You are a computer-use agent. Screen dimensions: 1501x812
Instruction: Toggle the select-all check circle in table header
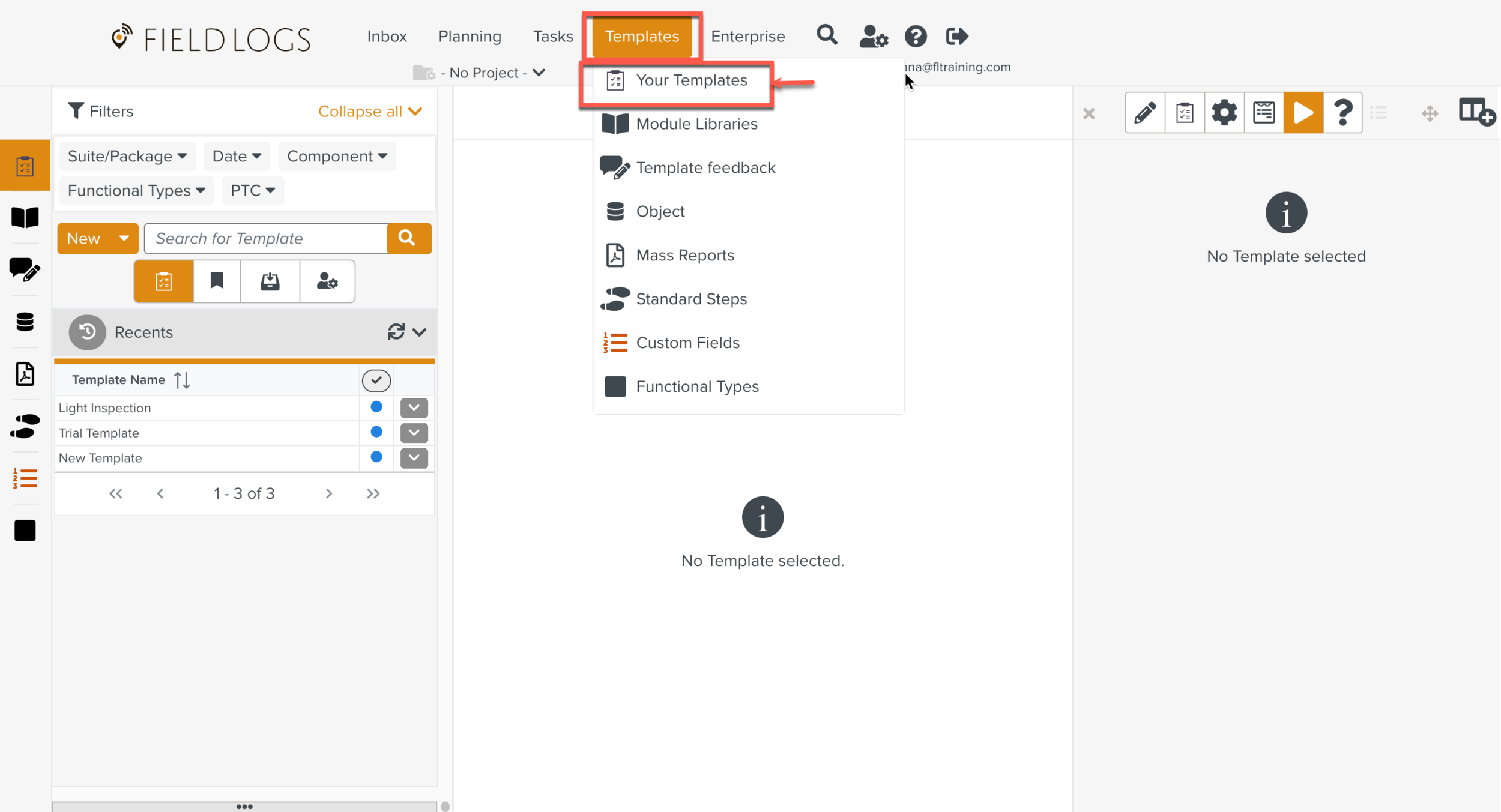coord(376,380)
